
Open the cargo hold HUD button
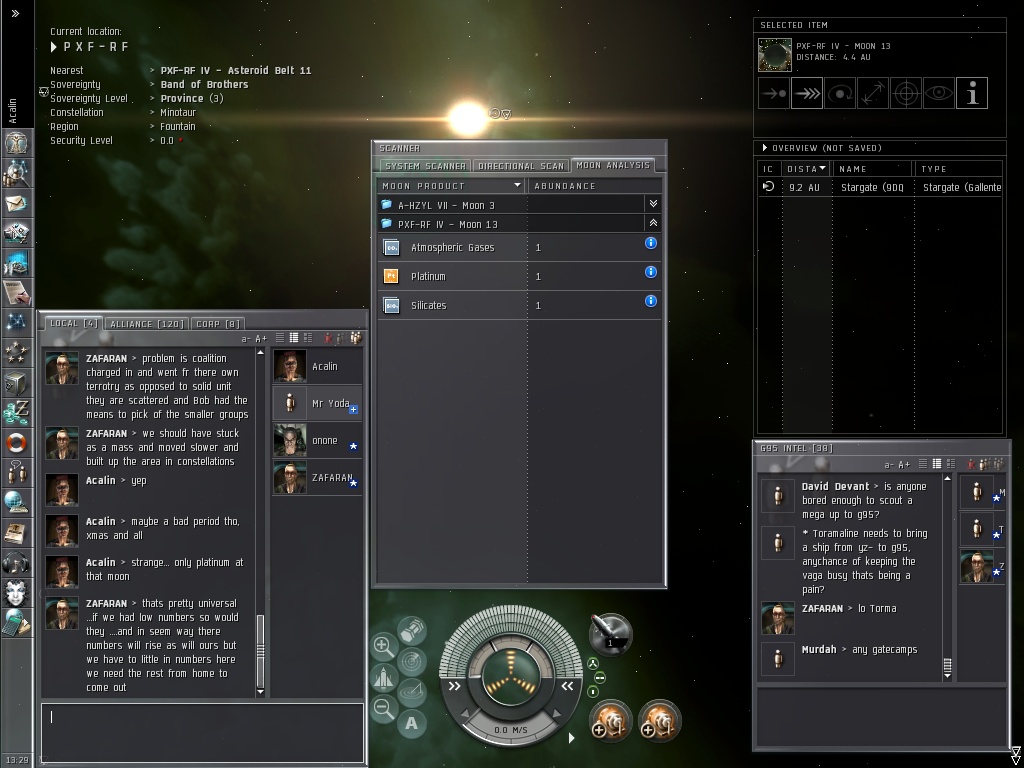click(411, 631)
